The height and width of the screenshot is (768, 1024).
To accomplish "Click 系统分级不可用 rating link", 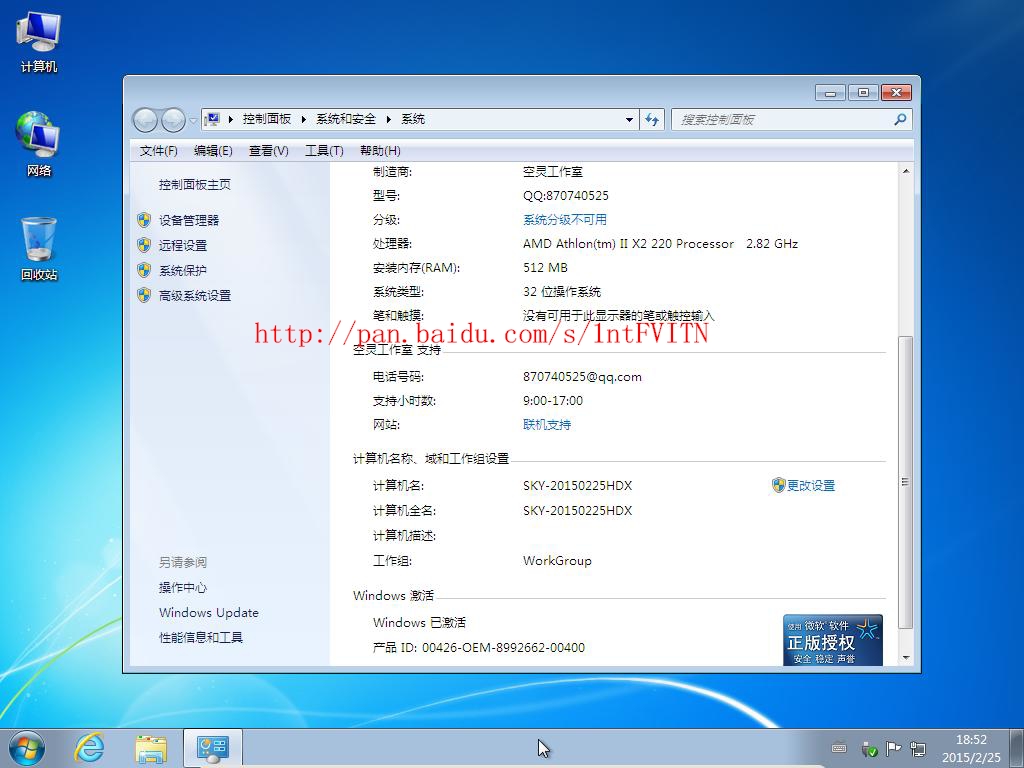I will (x=565, y=219).
